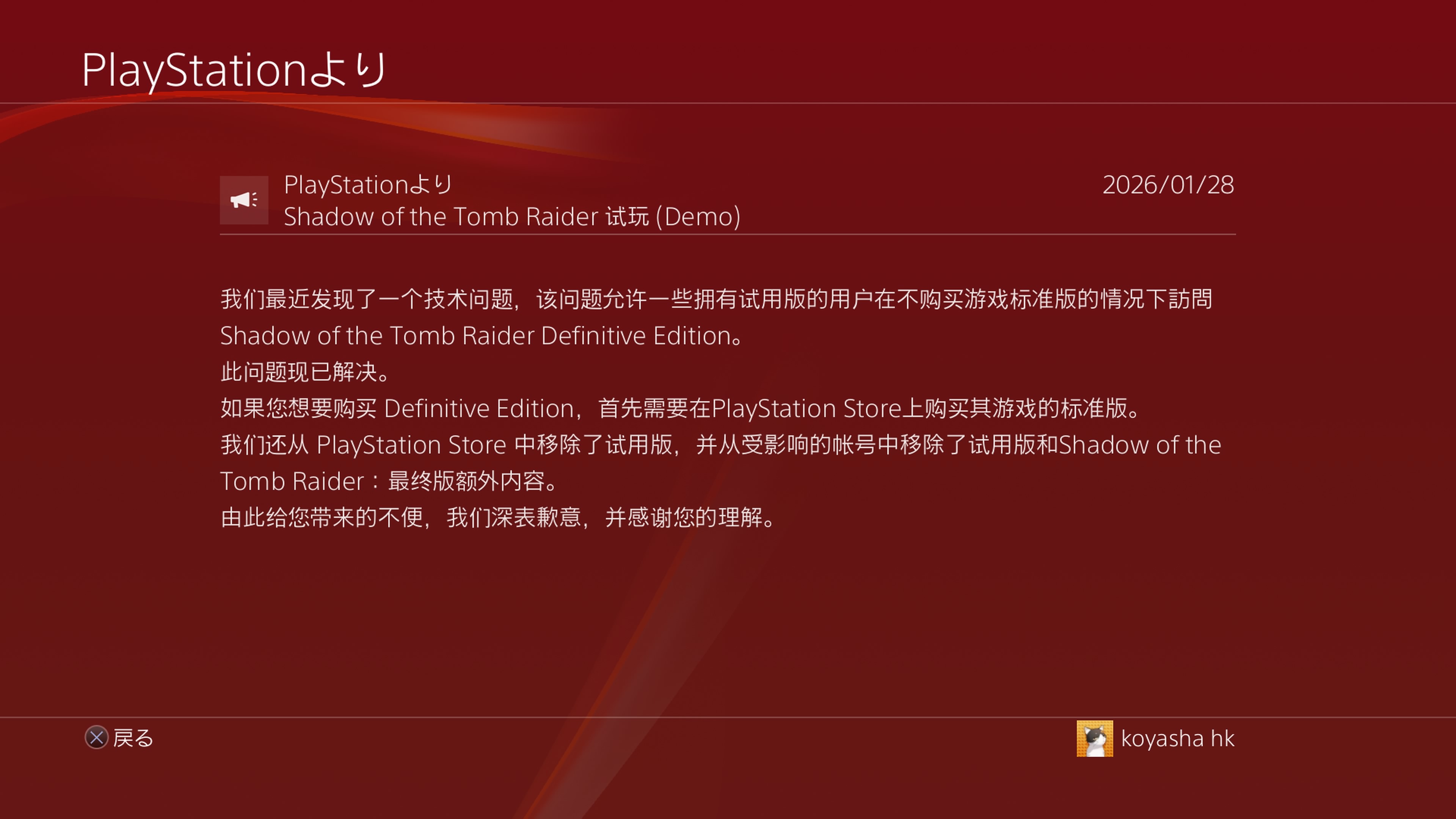Click the line 此问题现已解决。
The image size is (1456, 819).
[305, 372]
